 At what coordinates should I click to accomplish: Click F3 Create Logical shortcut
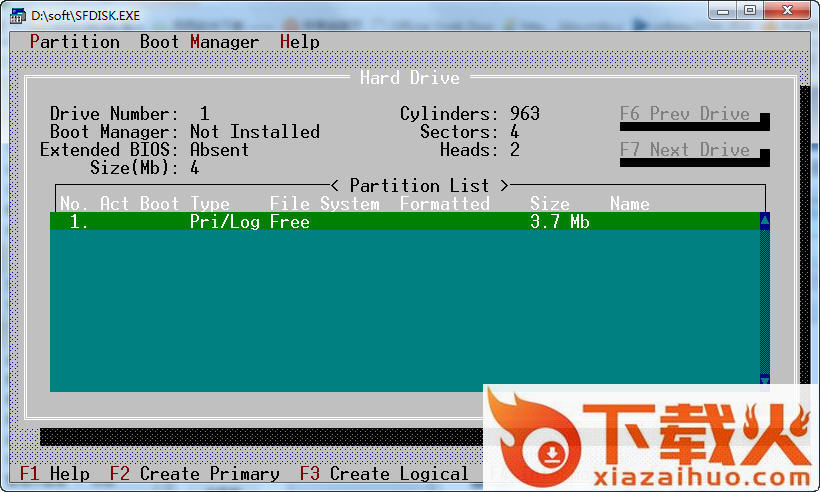point(385,474)
